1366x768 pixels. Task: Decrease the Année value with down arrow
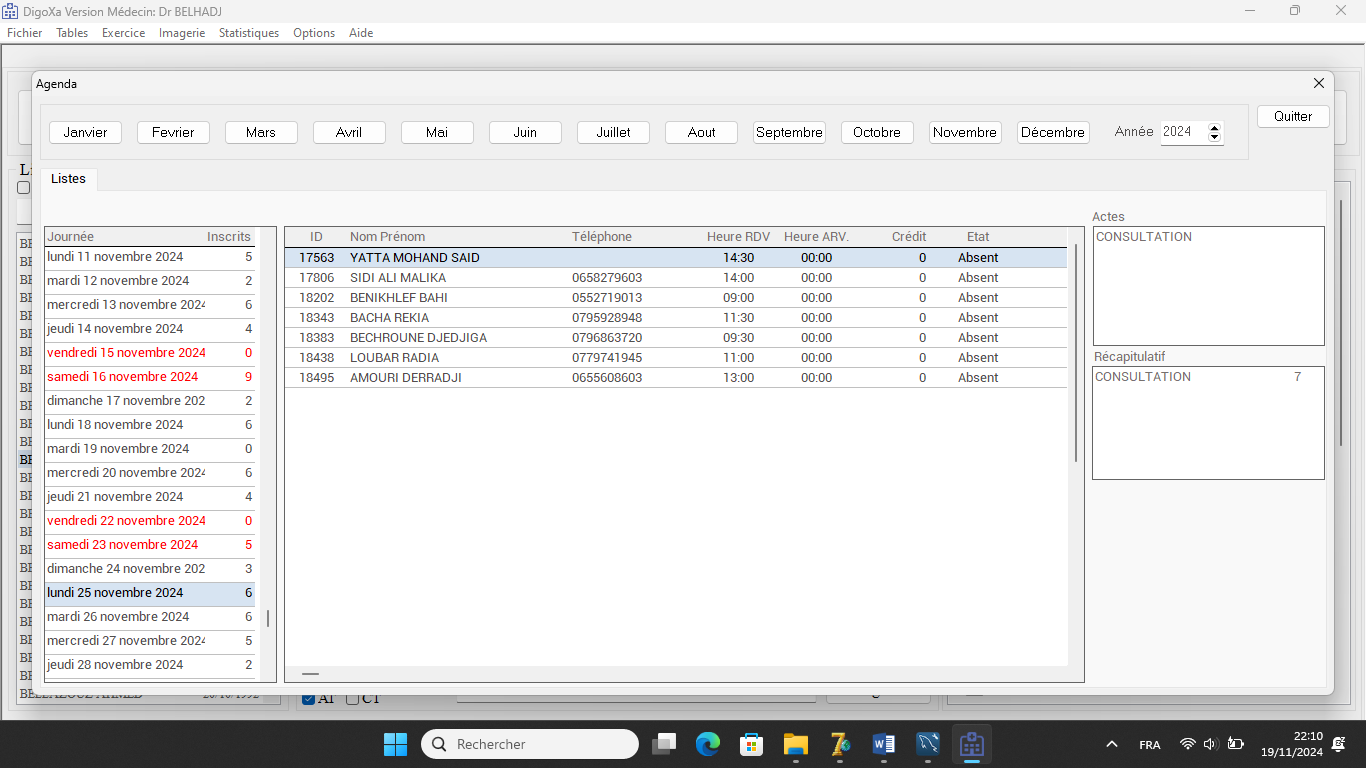[x=1215, y=137]
